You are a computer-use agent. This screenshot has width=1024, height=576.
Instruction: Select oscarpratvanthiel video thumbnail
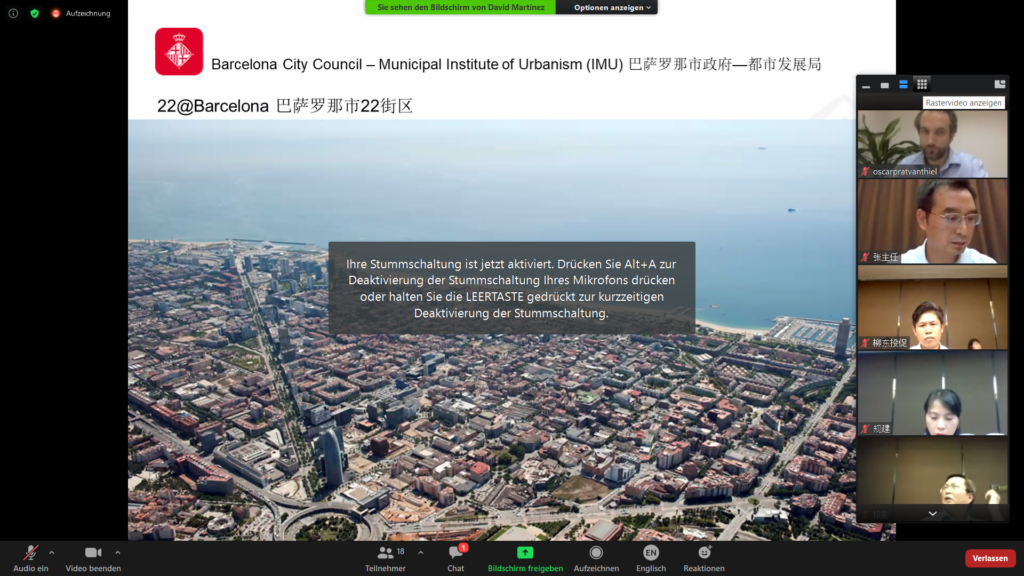point(932,143)
